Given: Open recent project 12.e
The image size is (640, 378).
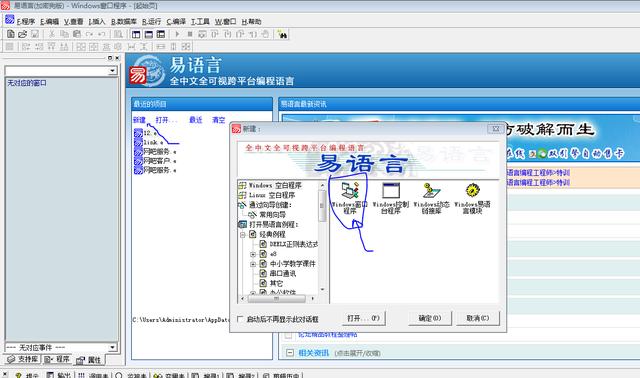Looking at the screenshot, I should (x=145, y=133).
